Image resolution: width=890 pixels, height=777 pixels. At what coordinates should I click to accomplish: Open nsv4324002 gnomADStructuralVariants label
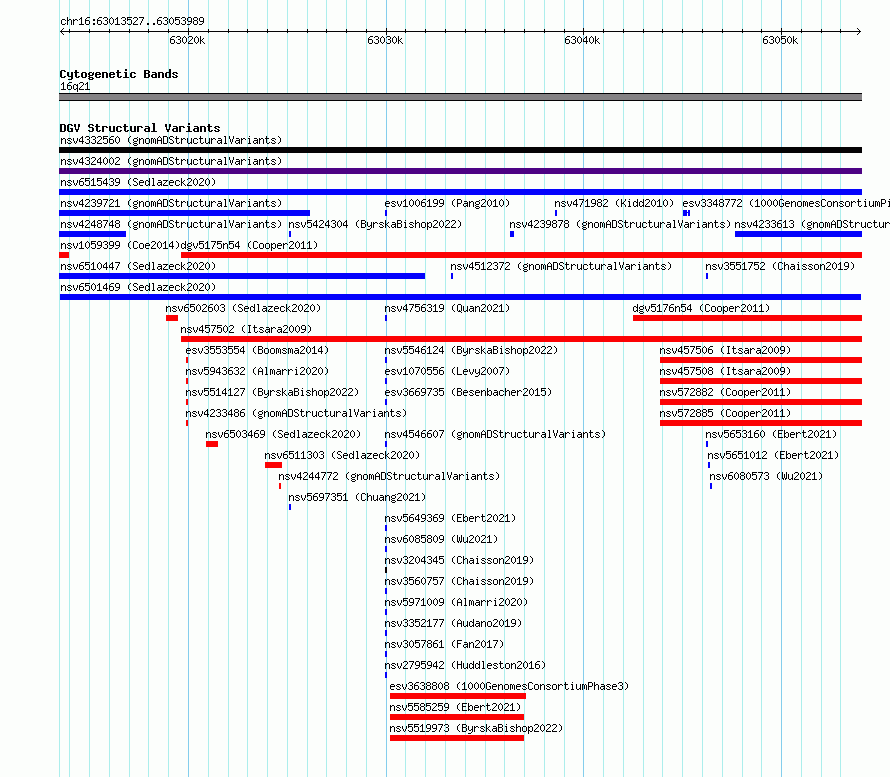tap(171, 161)
